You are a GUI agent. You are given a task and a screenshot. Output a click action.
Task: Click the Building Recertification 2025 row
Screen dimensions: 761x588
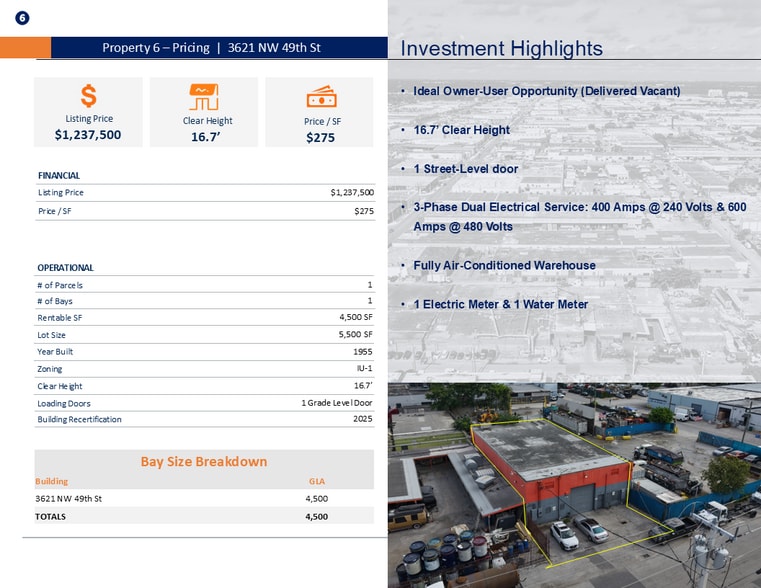(x=205, y=419)
